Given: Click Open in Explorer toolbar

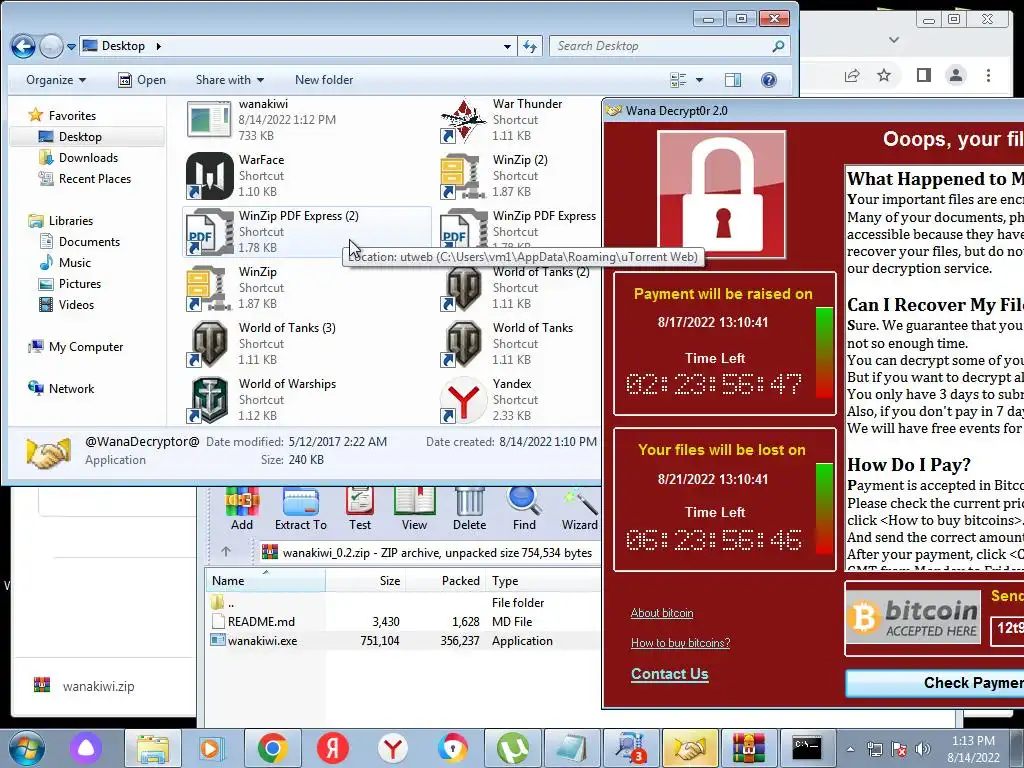Looking at the screenshot, I should pyautogui.click(x=142, y=80).
